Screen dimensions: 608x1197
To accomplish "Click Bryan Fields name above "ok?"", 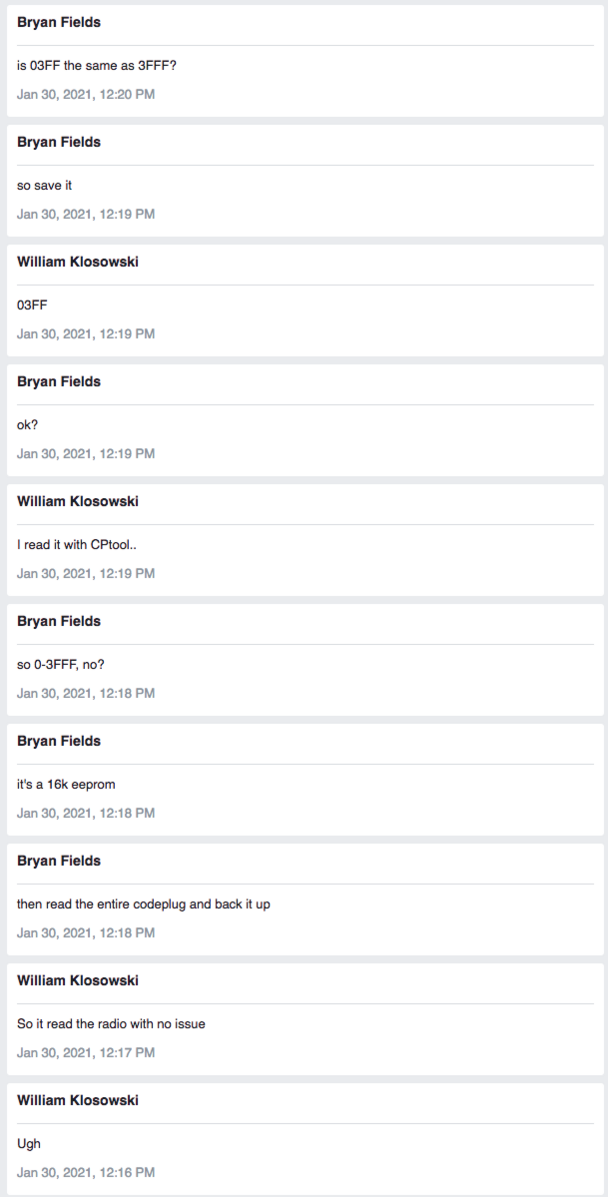I will (59, 382).
